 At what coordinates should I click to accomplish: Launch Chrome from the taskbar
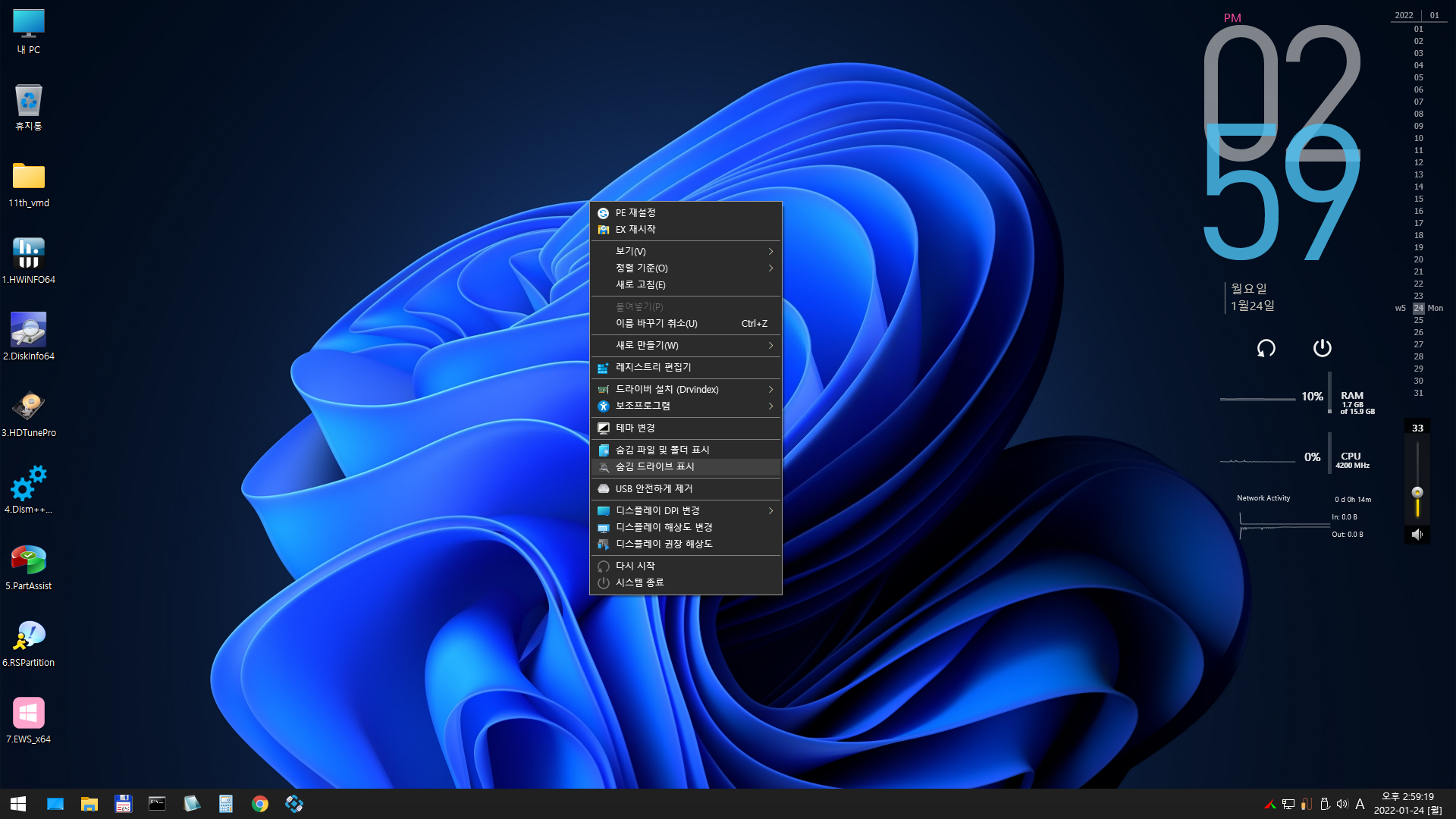(x=260, y=804)
